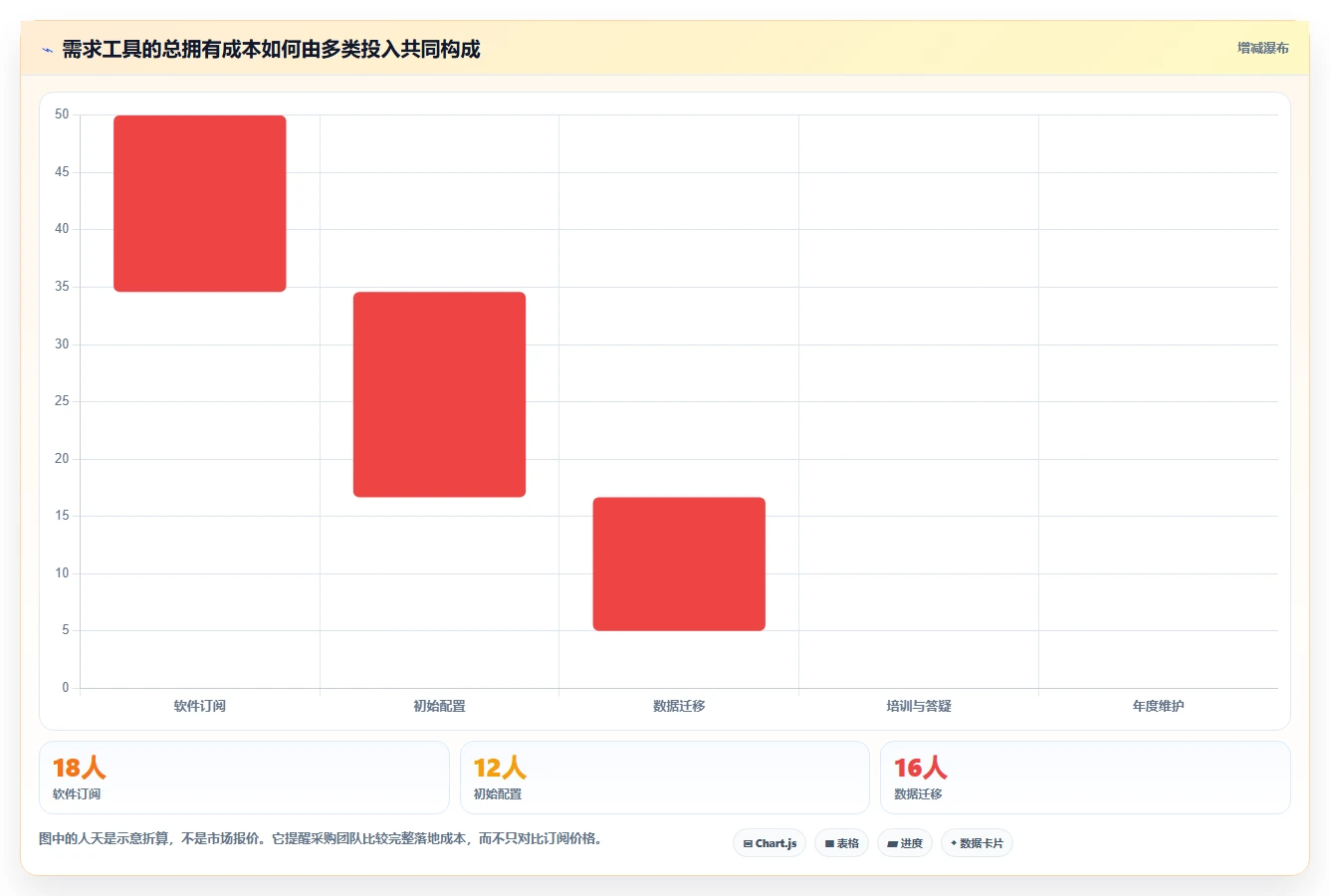Image resolution: width=1330 pixels, height=896 pixels.
Task: Select the 18人 软件订阅 data card
Action: click(x=244, y=778)
